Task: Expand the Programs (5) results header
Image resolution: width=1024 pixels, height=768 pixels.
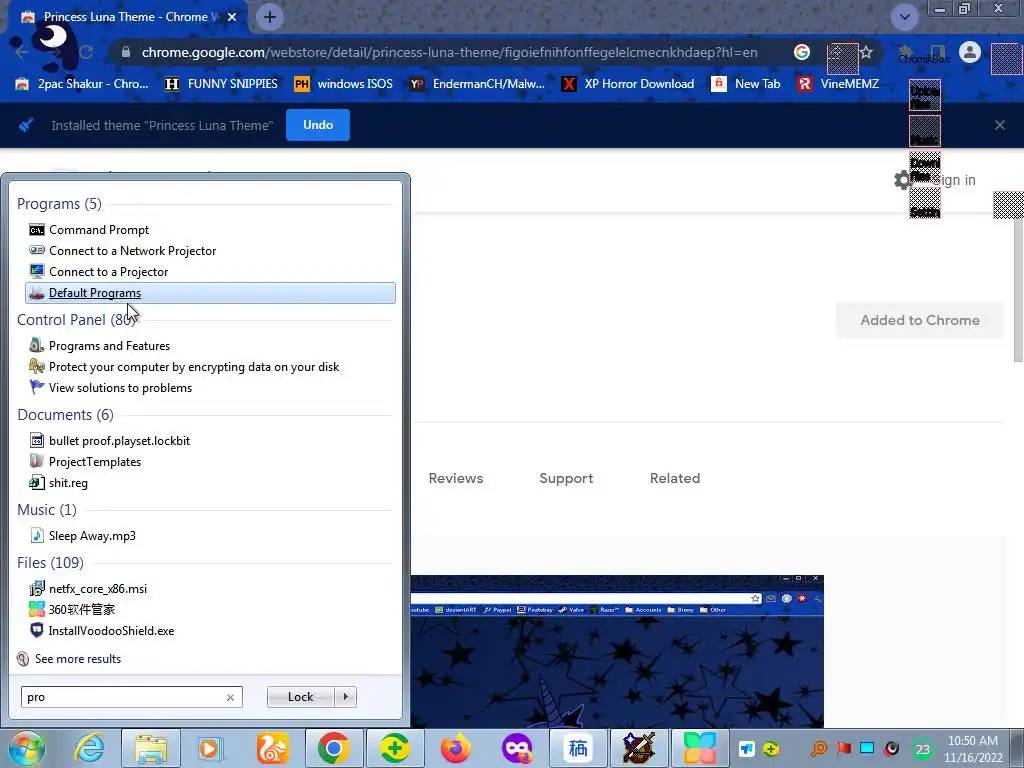Action: pos(59,204)
